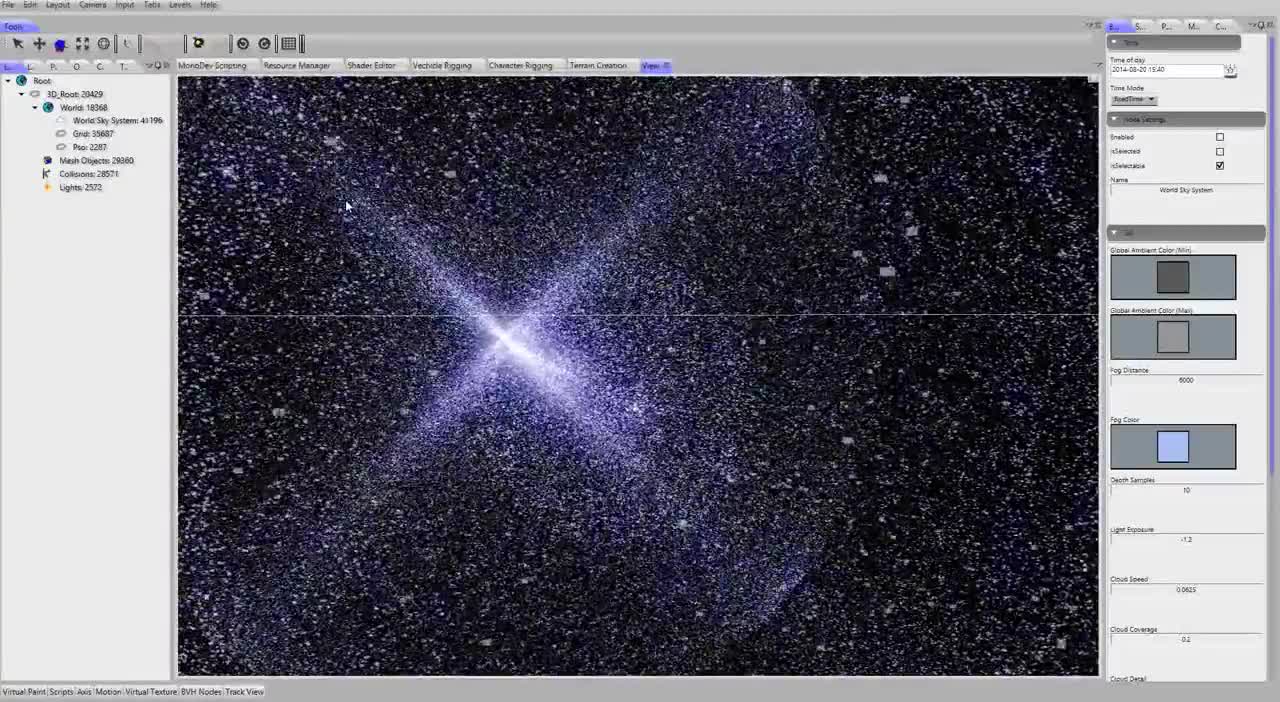
Task: Pick the Global Ambient Color (Max) swatch
Action: click(1173, 337)
